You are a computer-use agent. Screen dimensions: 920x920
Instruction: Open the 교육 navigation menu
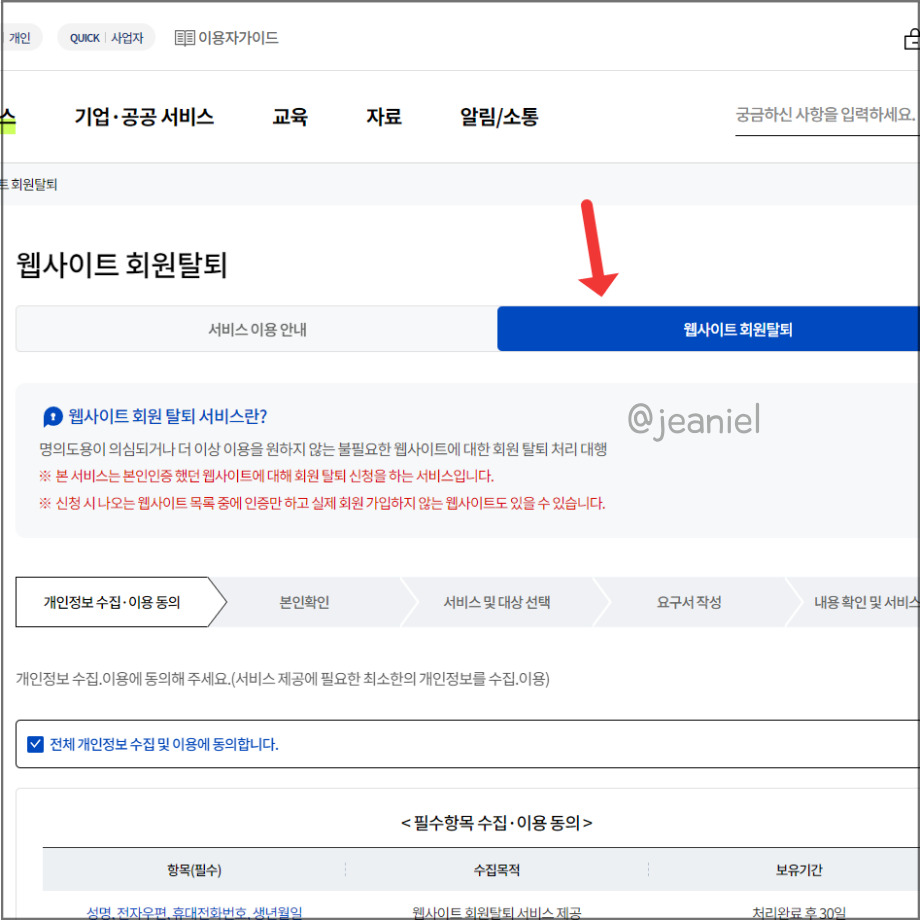tap(289, 116)
